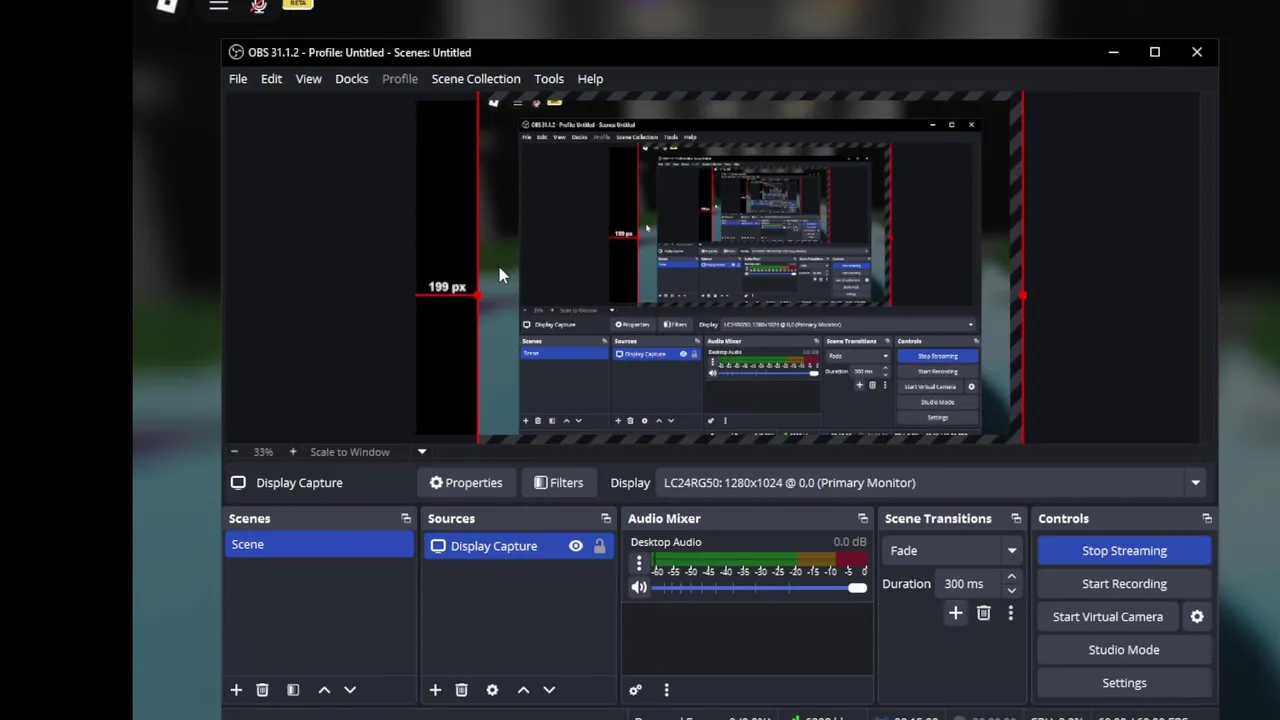Open OBS Settings from Controls

pos(1124,683)
